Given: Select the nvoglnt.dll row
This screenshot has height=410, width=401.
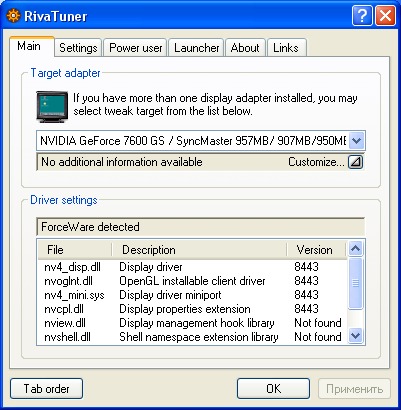Looking at the screenshot, I should coord(192,281).
